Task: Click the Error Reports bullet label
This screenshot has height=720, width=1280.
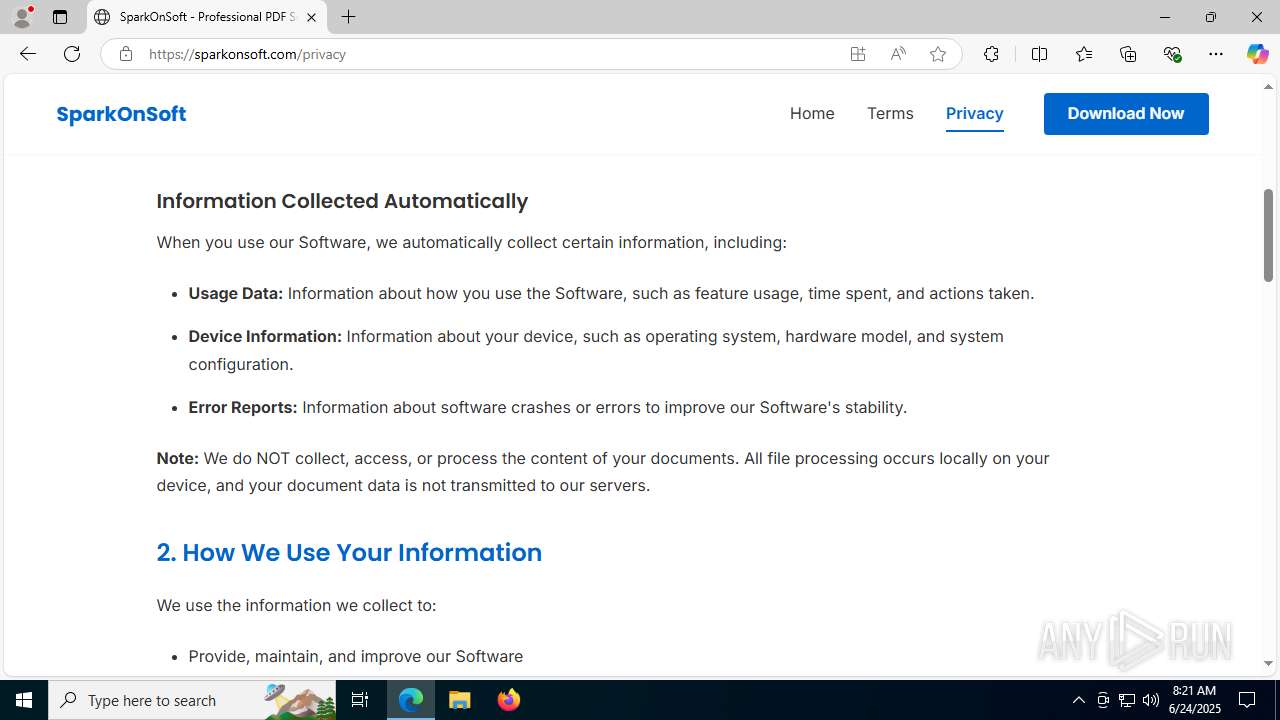Action: click(x=243, y=407)
